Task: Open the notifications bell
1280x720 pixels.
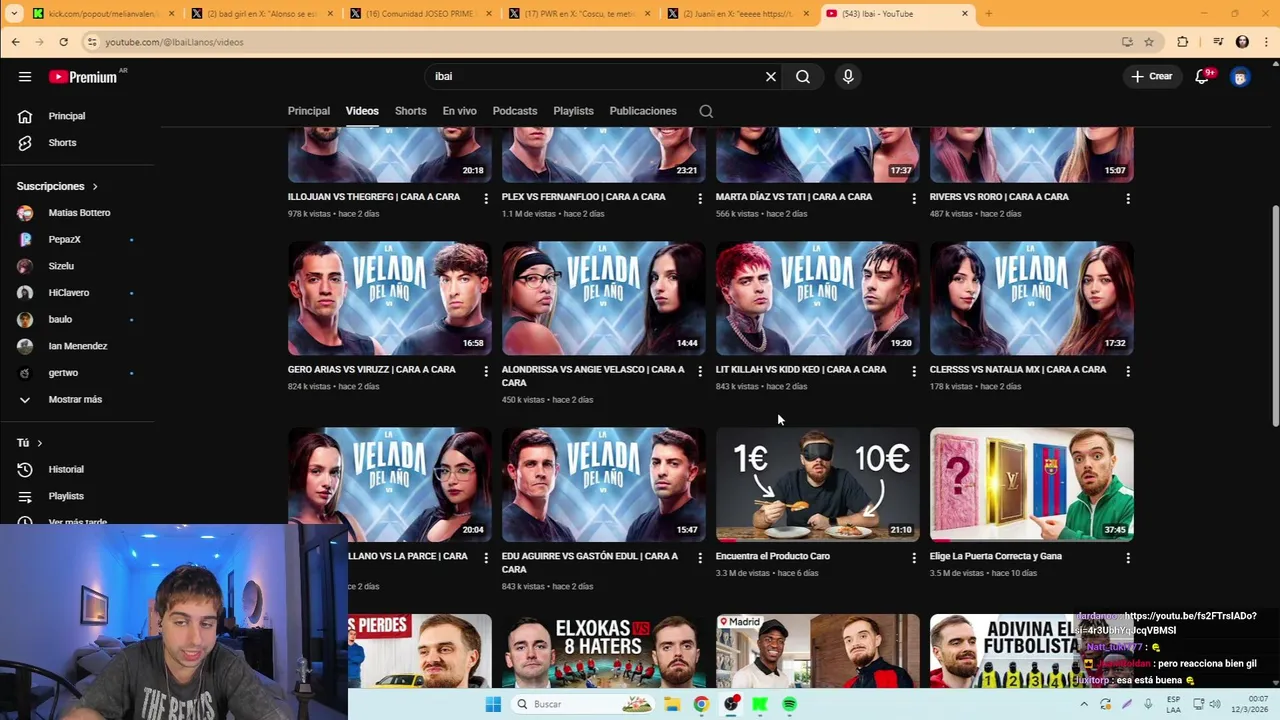Action: (x=1203, y=76)
